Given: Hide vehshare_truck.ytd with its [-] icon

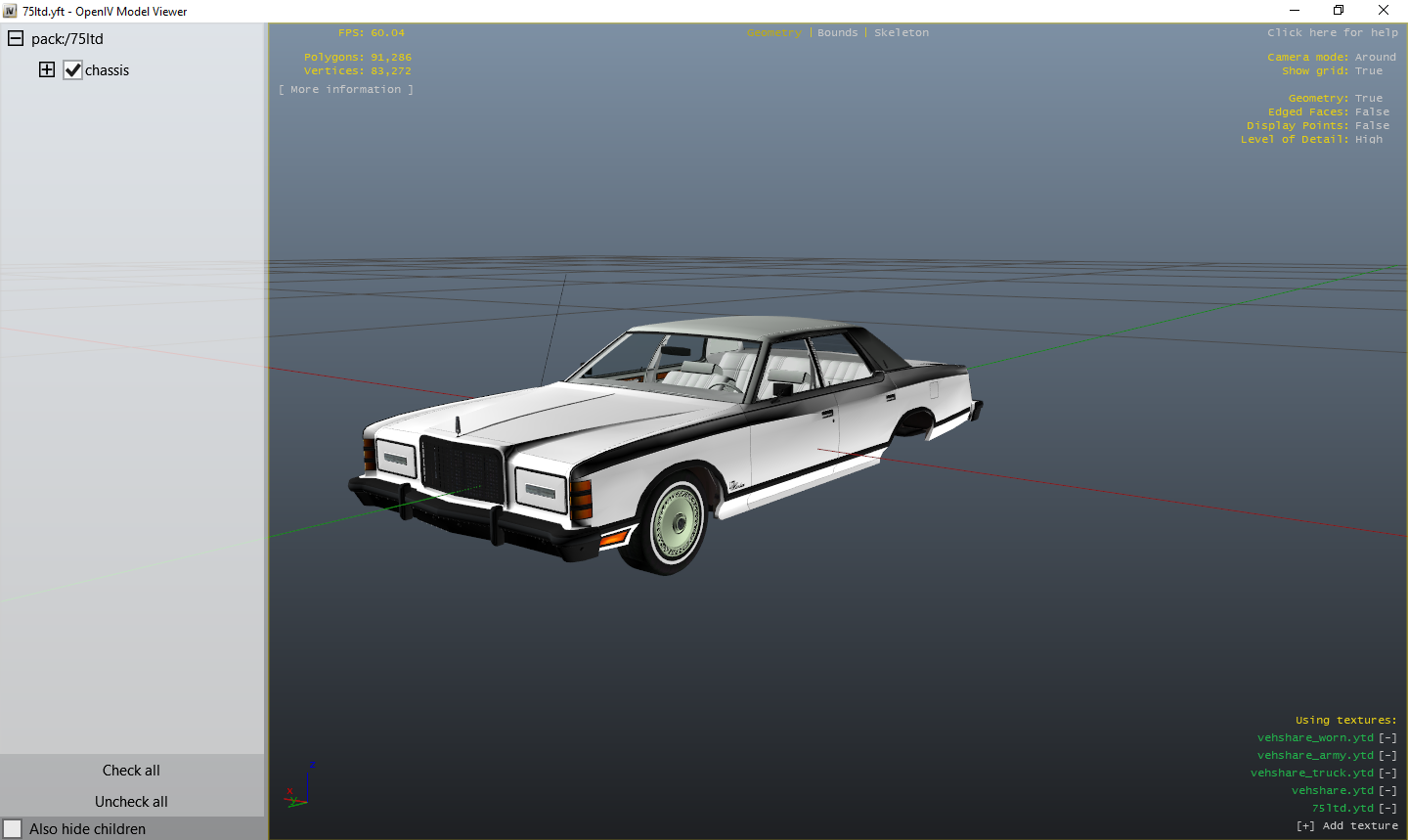Looking at the screenshot, I should point(1387,773).
